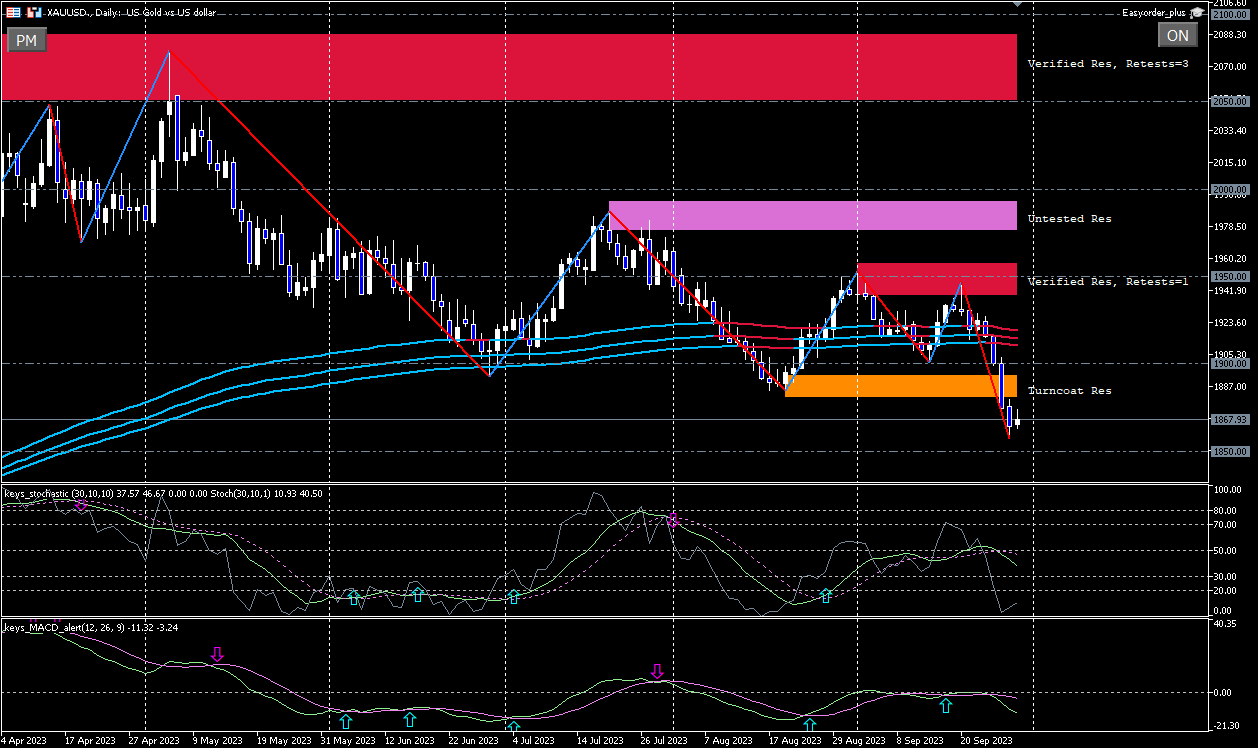
Task: Click the "Verified Res, Retests=1" label
Action: [1108, 282]
